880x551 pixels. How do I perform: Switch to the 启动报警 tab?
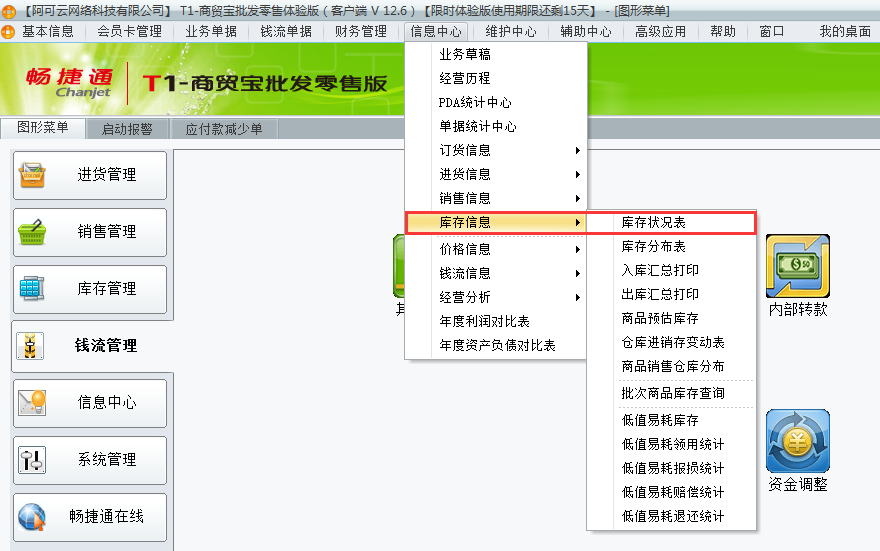(x=127, y=129)
